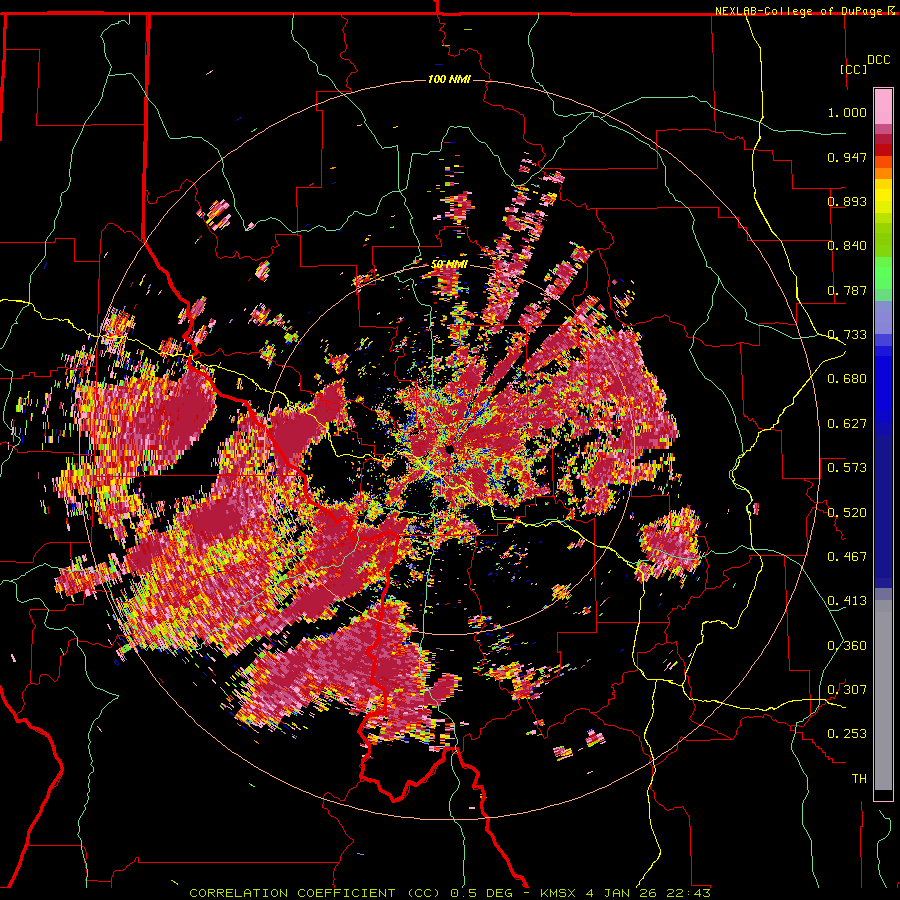Click the [CC] units label above color bar

coord(853,69)
